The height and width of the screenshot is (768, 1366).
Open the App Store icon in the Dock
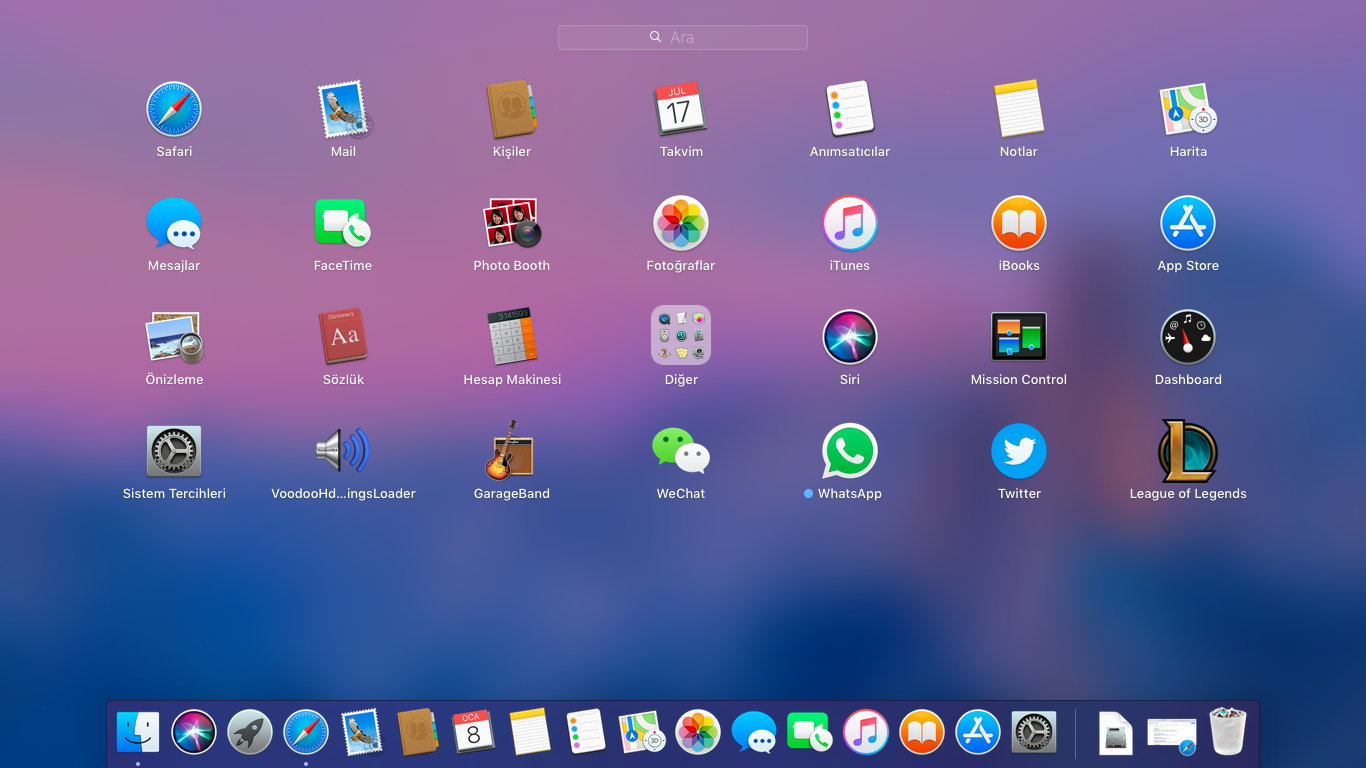978,733
